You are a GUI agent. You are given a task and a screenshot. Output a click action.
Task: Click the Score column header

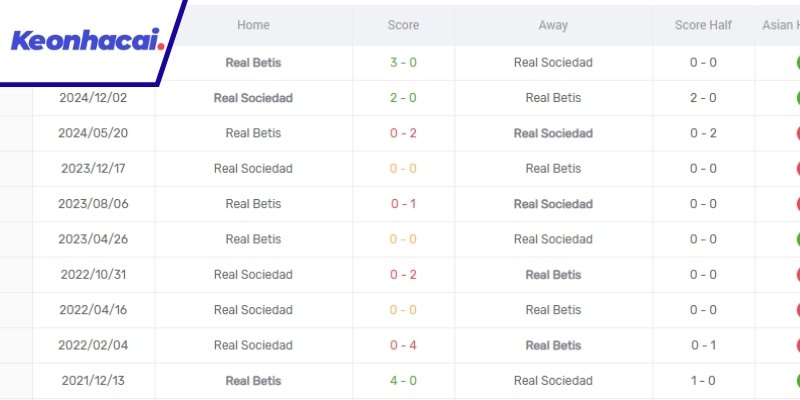tap(403, 25)
